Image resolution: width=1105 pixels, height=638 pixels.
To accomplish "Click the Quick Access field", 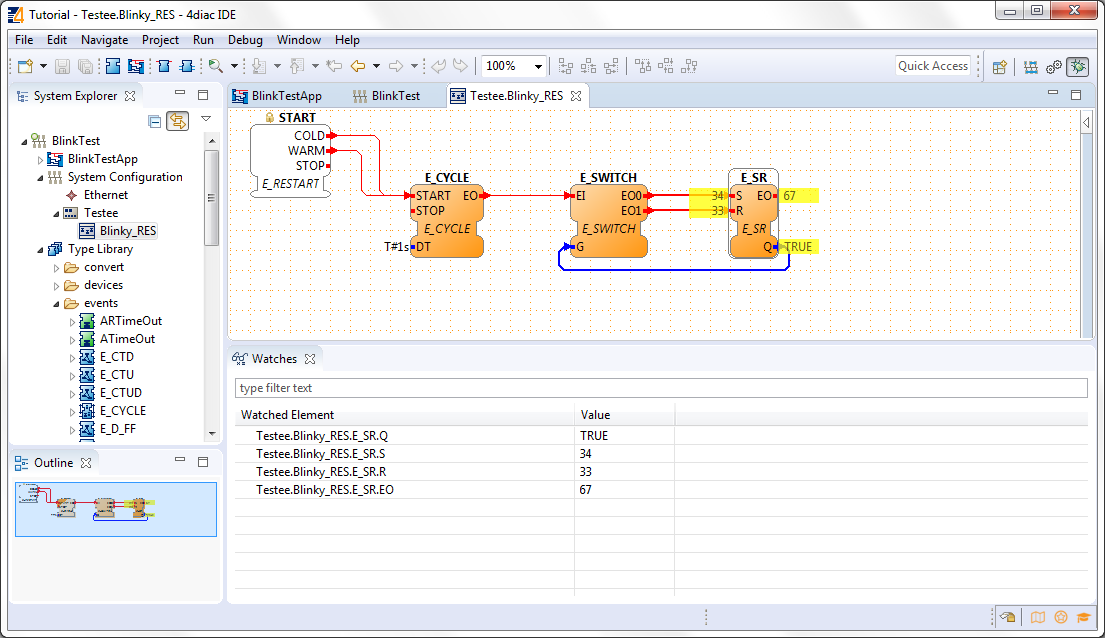I will pyautogui.click(x=932, y=66).
